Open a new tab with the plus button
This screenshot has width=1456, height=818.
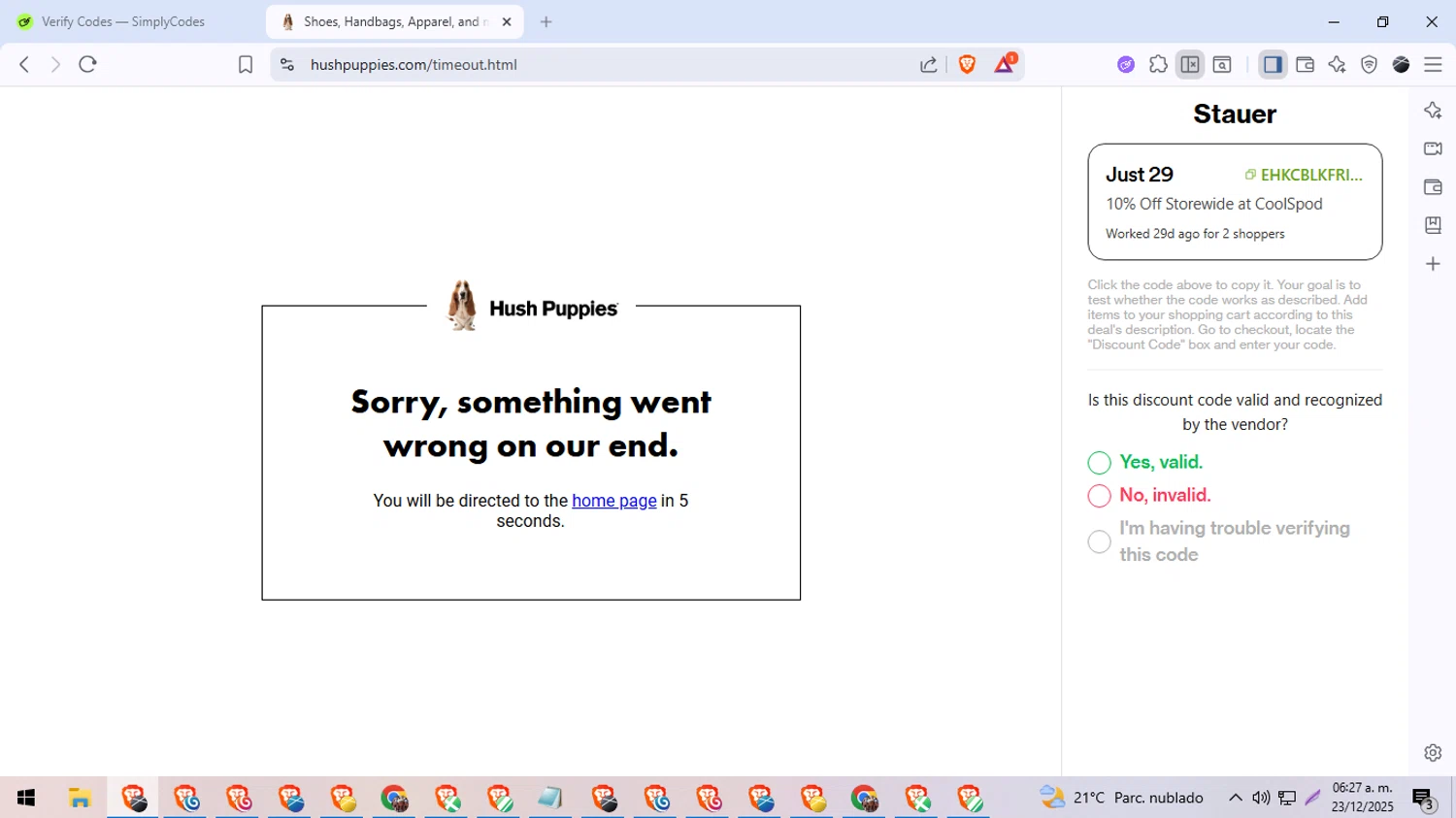click(x=546, y=21)
